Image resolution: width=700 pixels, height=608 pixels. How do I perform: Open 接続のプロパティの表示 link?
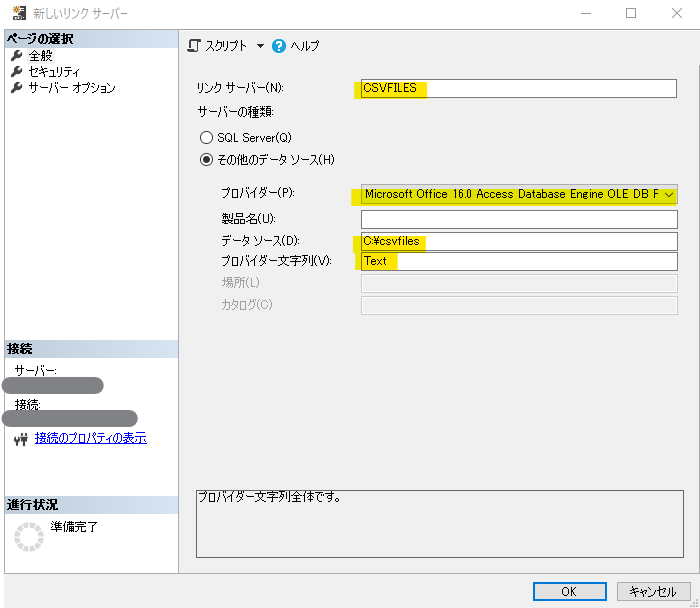tap(90, 438)
